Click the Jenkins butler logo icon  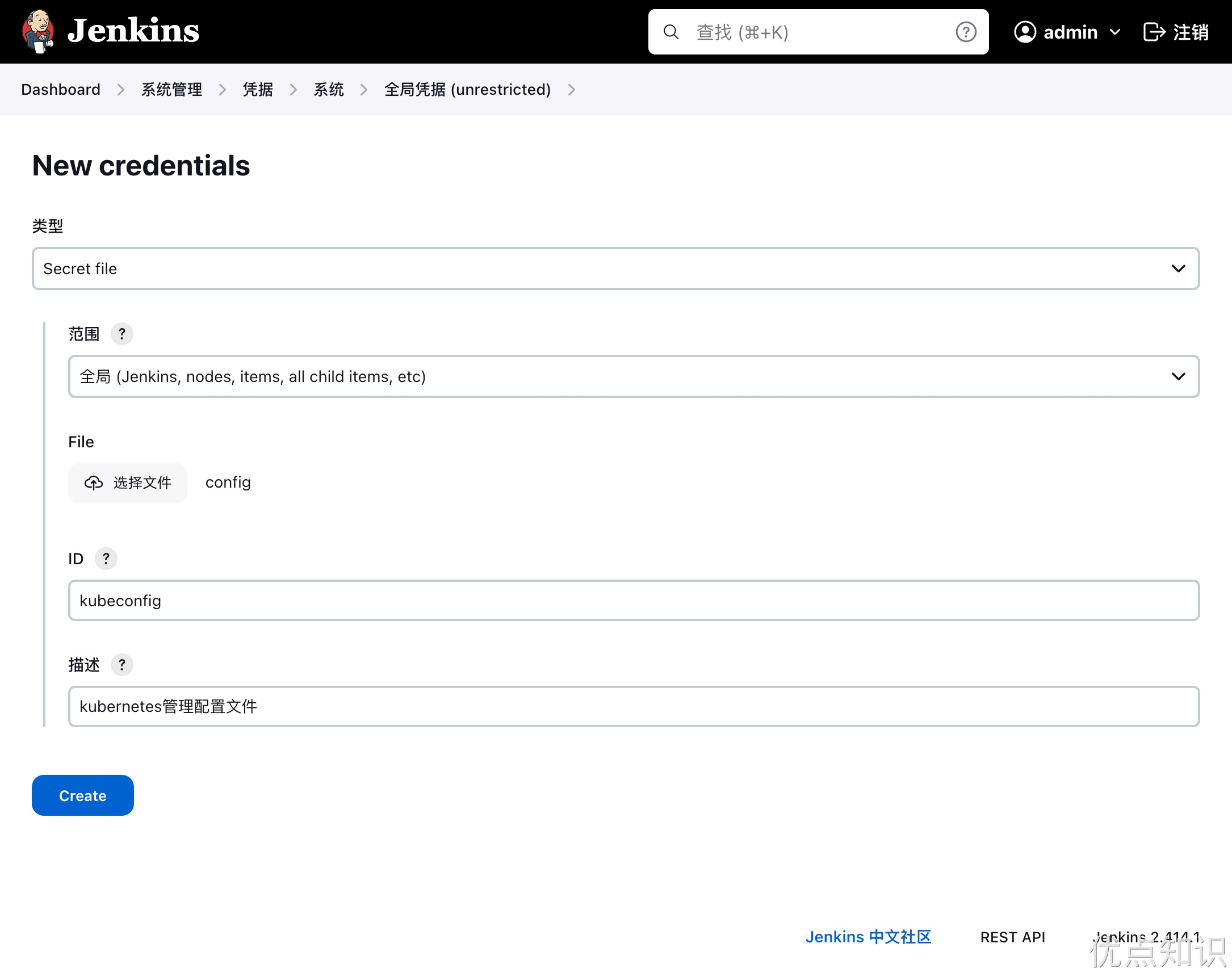click(x=37, y=31)
